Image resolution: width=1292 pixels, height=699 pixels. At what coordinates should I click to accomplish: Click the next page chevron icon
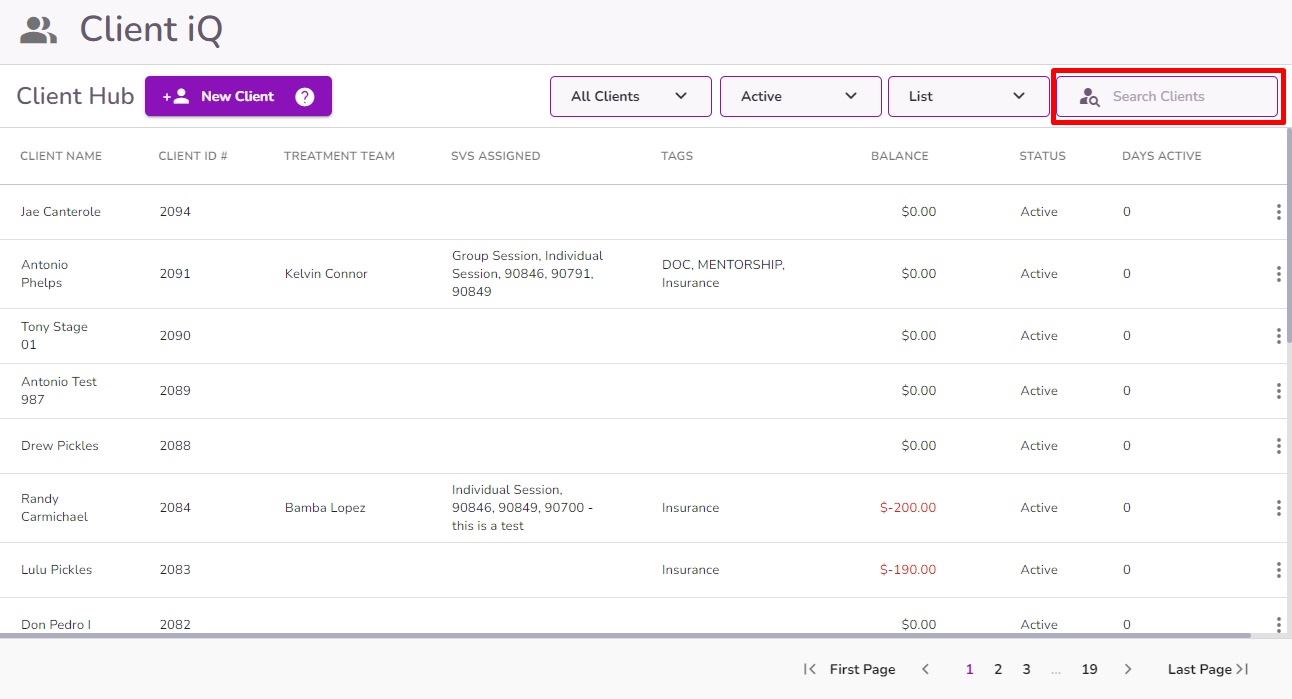tap(1128, 668)
